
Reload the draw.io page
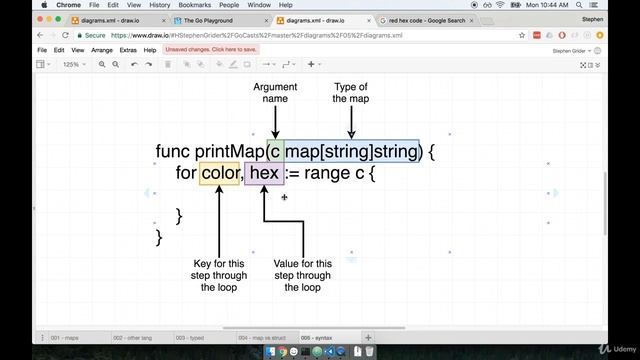pyautogui.click(x=65, y=36)
